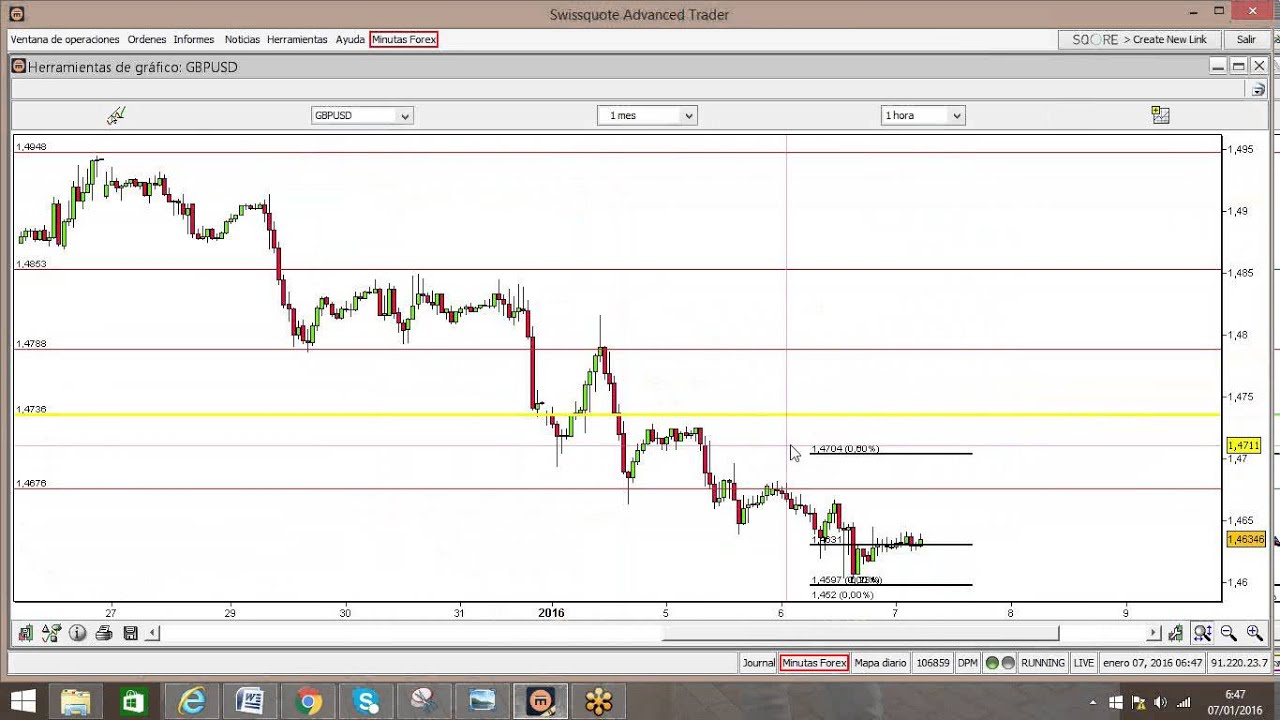
Task: Click the yellow 1,4736 horizontal line
Action: [617, 414]
